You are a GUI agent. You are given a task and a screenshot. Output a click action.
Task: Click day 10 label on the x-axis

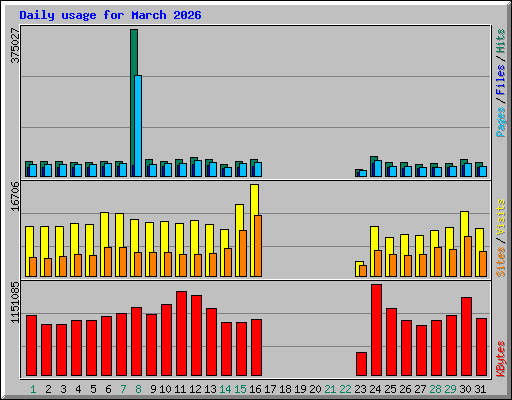pos(165,389)
